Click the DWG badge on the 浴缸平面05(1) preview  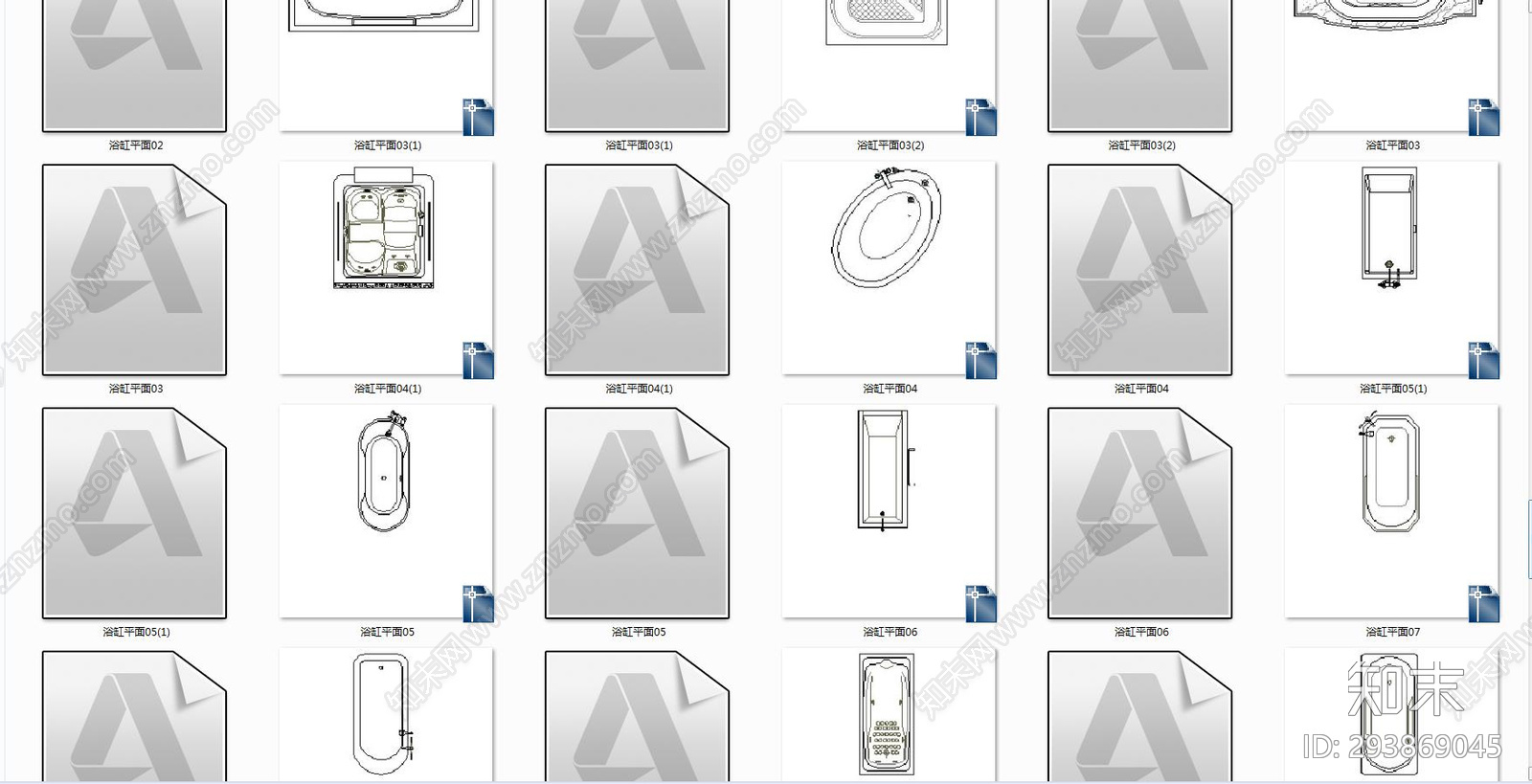point(1483,360)
